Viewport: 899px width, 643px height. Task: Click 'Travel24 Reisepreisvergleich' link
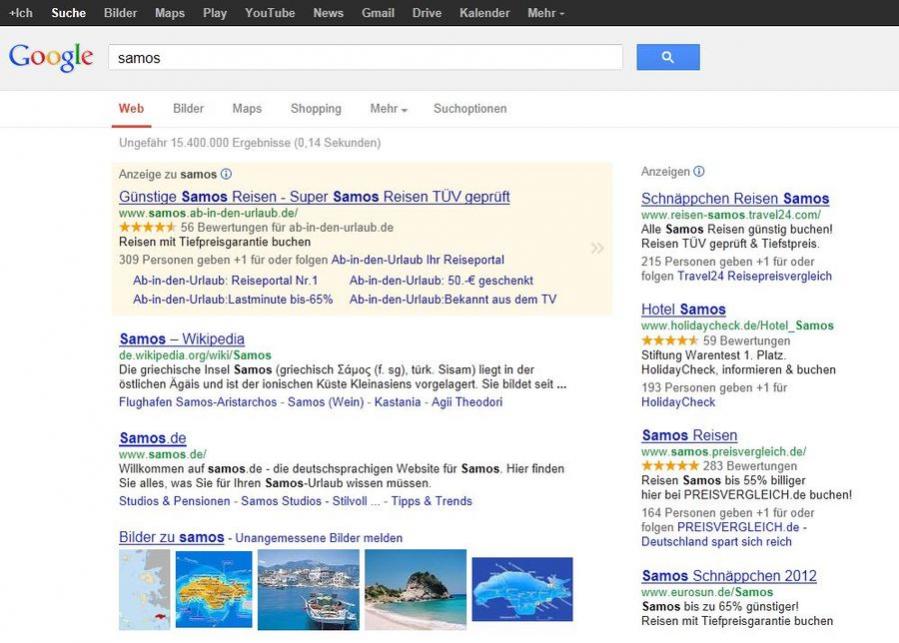[755, 276]
